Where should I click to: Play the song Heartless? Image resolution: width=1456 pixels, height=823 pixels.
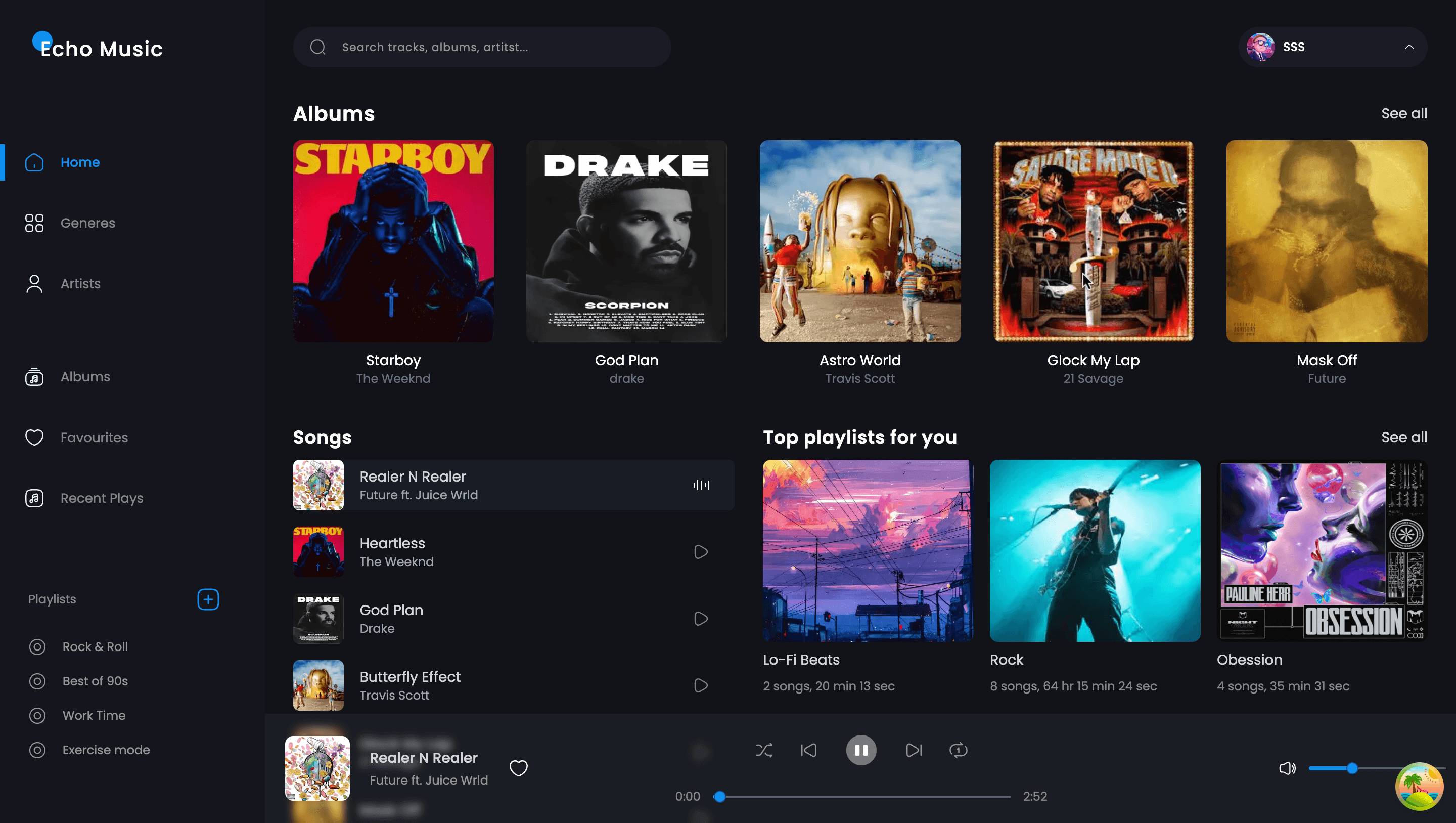[x=701, y=551]
